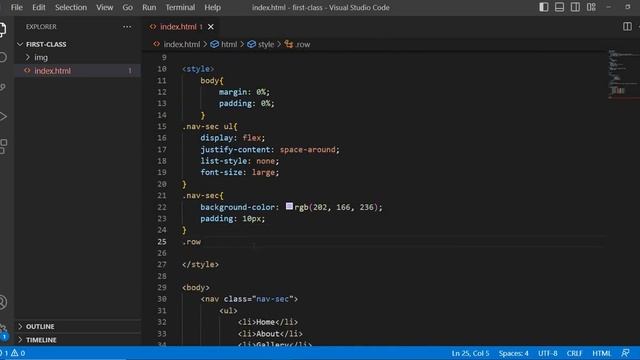
Task: Click the index.html tab file icon
Action: click(x=153, y=27)
